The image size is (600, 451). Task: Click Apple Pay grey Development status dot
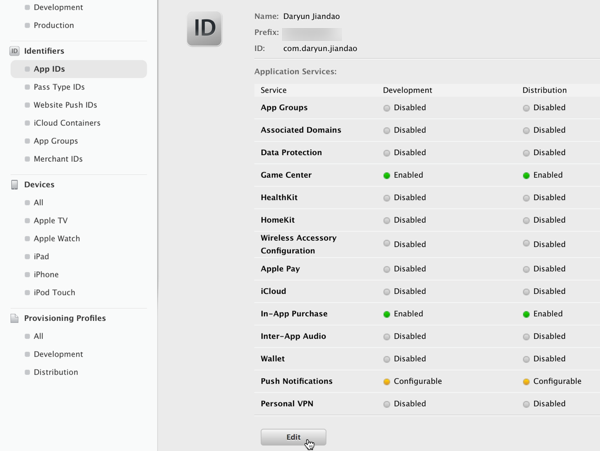pos(387,269)
